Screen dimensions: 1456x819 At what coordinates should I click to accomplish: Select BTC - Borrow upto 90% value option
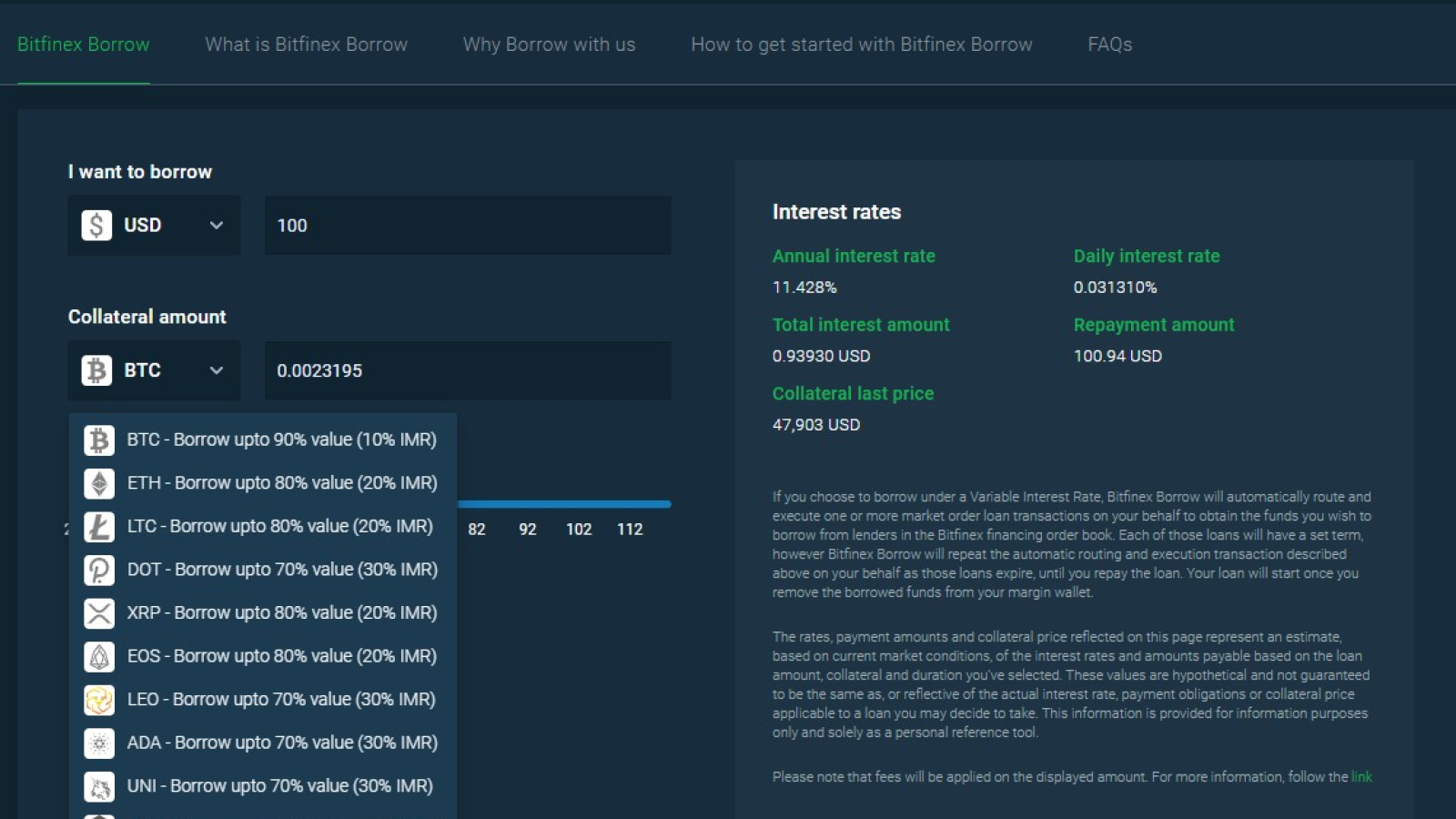click(x=263, y=440)
